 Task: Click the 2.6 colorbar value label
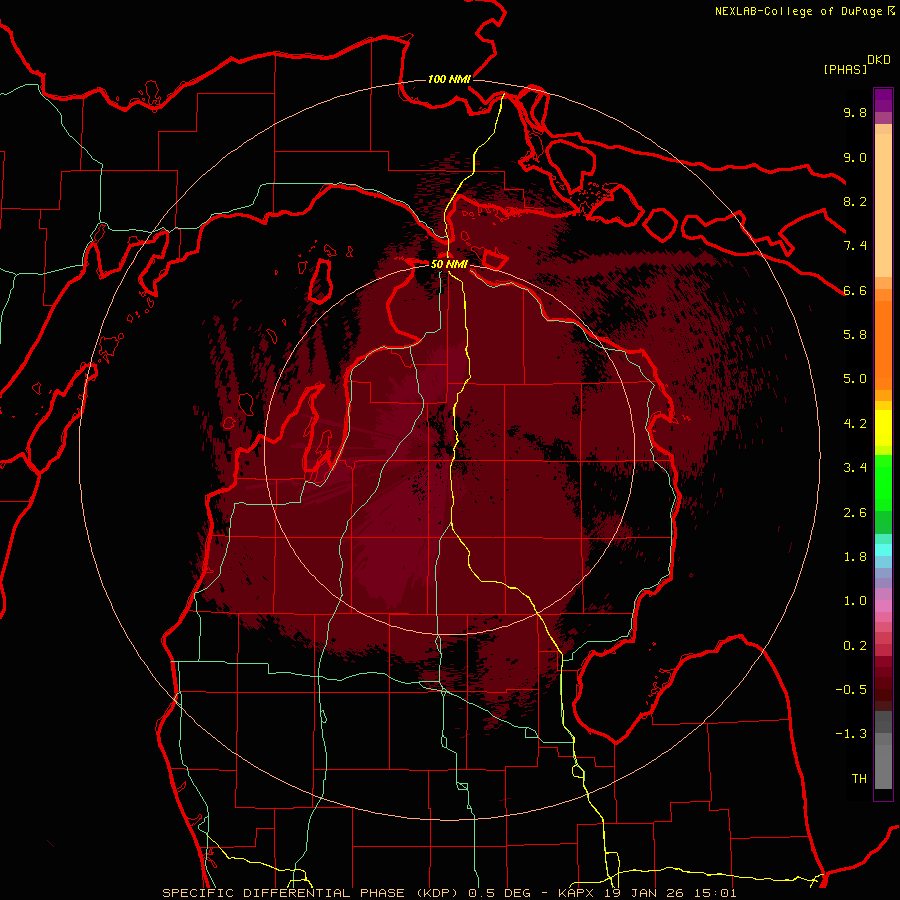tap(855, 513)
